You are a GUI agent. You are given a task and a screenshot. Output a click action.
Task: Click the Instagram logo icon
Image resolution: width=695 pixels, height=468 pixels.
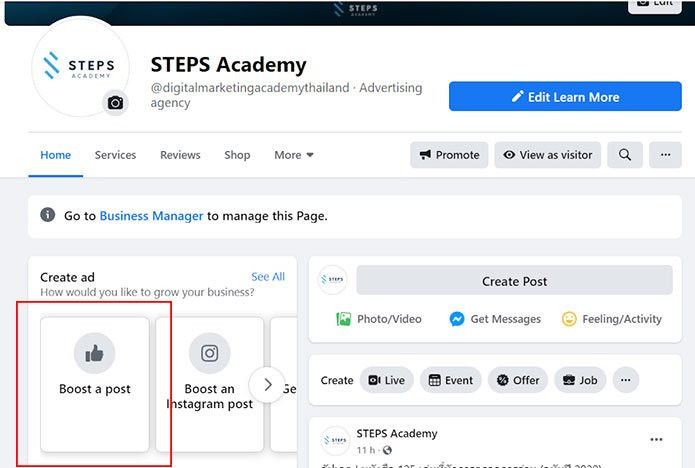[210, 353]
